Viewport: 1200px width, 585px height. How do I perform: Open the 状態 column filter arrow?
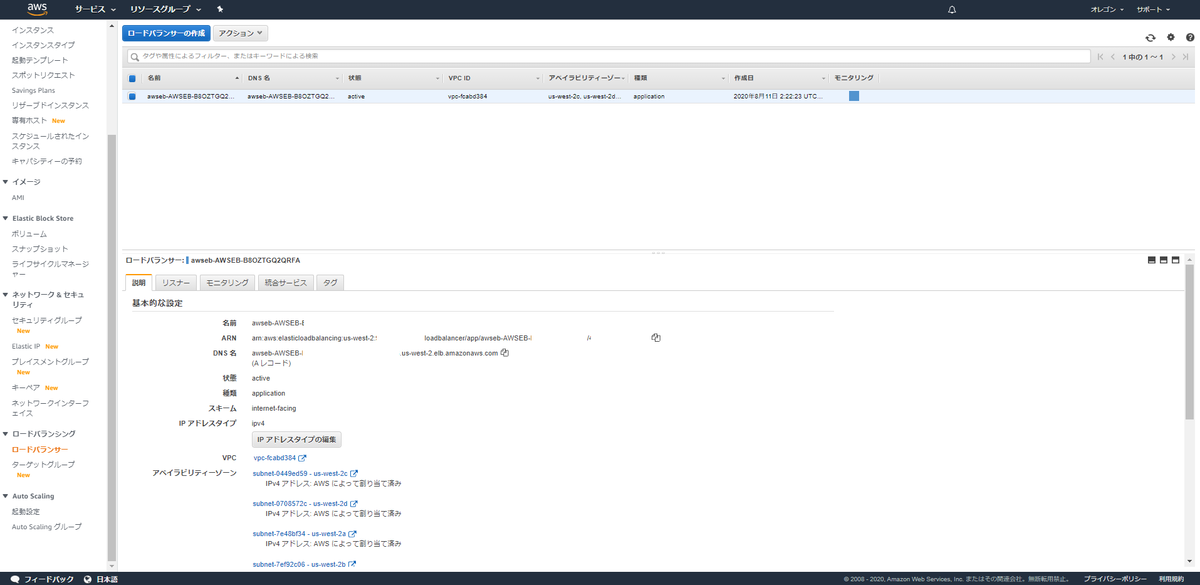point(437,78)
